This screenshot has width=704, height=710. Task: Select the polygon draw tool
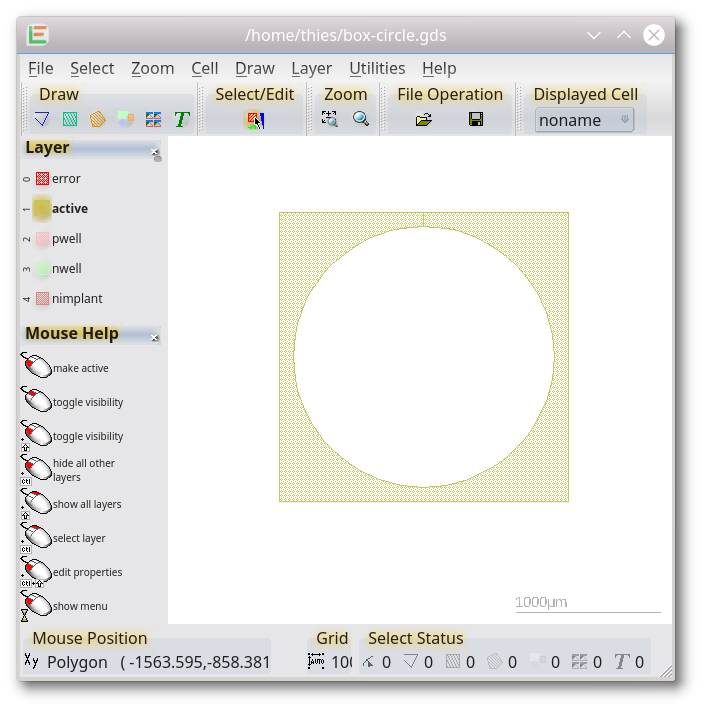pos(42,120)
